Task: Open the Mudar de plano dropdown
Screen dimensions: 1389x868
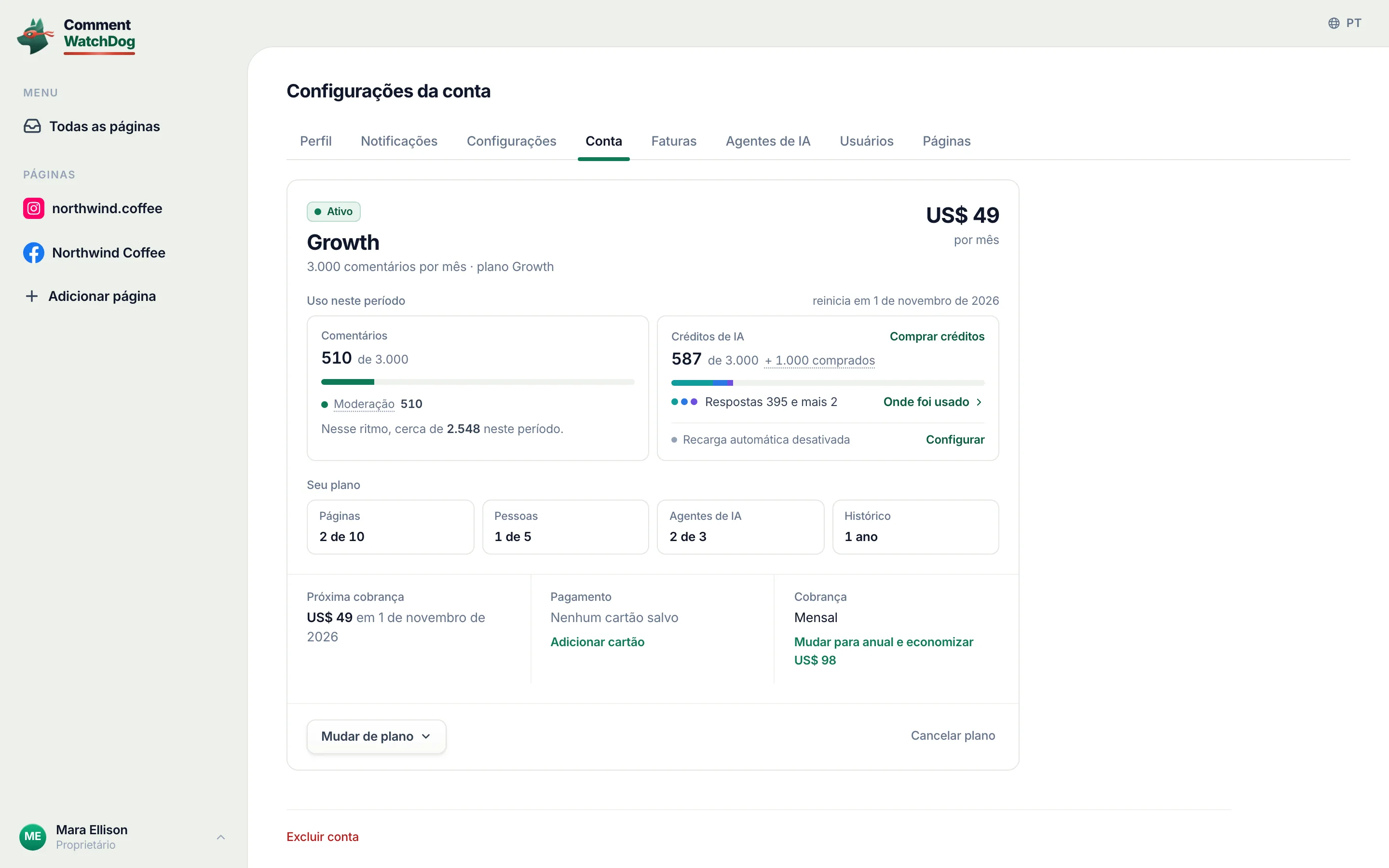Action: [x=377, y=736]
